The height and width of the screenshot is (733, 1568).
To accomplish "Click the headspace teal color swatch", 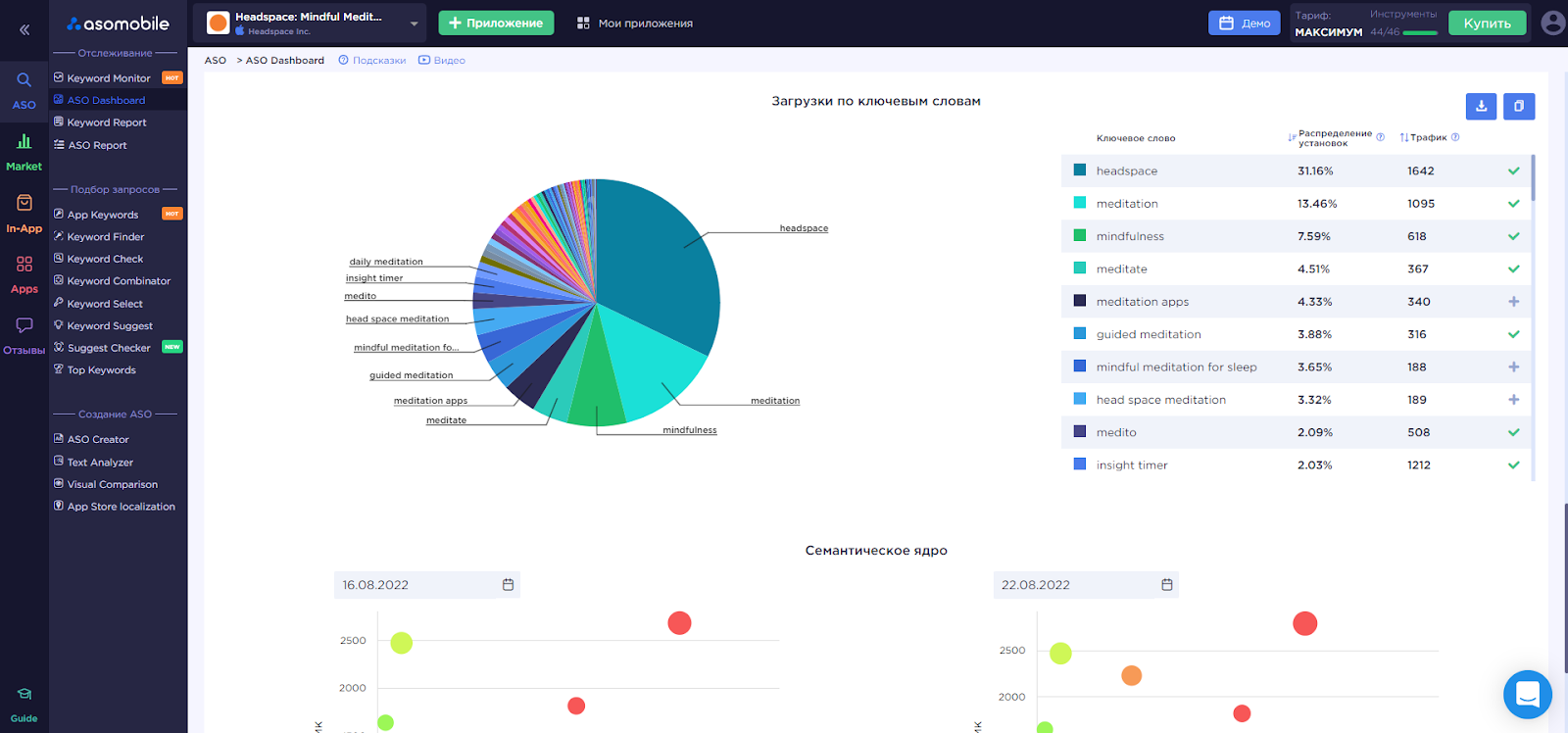I will 1080,171.
